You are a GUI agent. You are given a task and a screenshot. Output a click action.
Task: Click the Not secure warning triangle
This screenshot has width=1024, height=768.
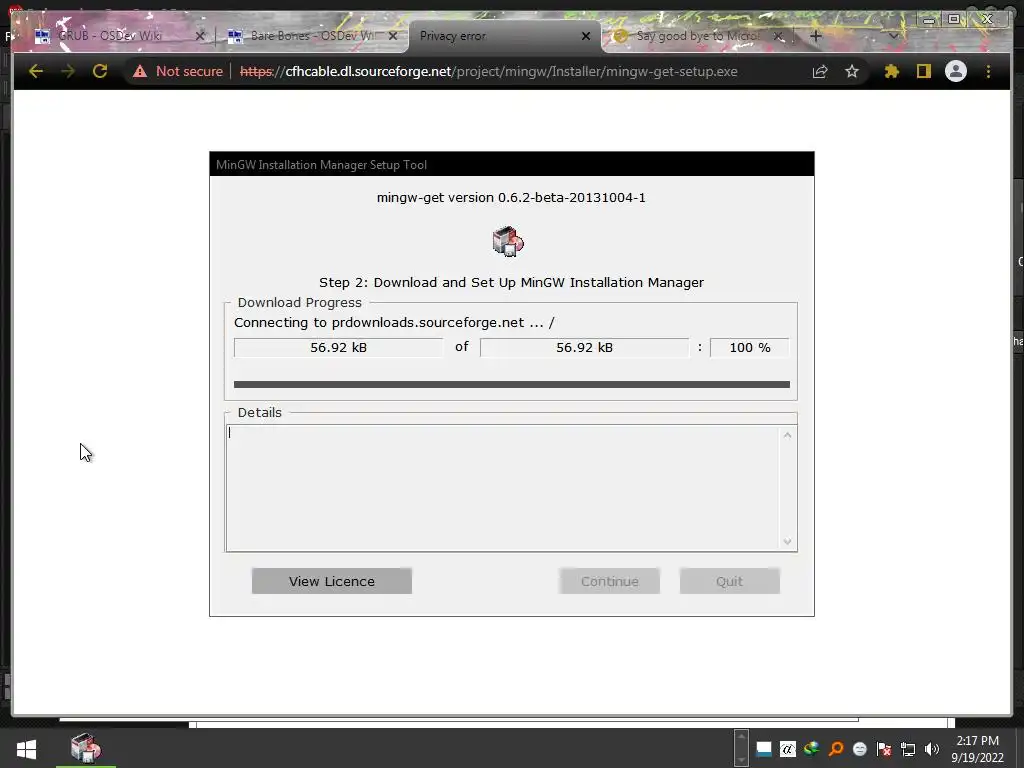point(140,71)
